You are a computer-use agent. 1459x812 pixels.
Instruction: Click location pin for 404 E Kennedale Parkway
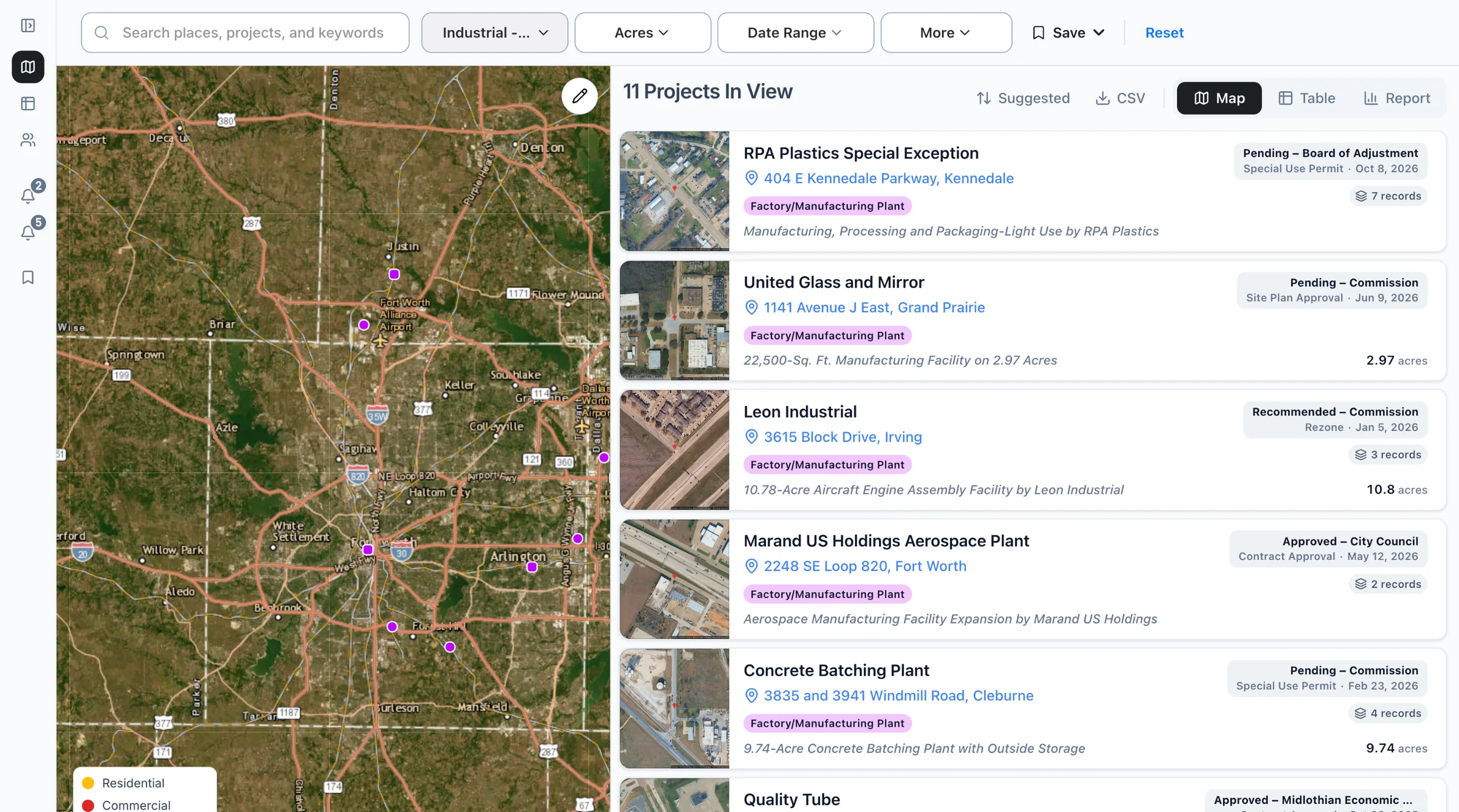[x=751, y=178]
